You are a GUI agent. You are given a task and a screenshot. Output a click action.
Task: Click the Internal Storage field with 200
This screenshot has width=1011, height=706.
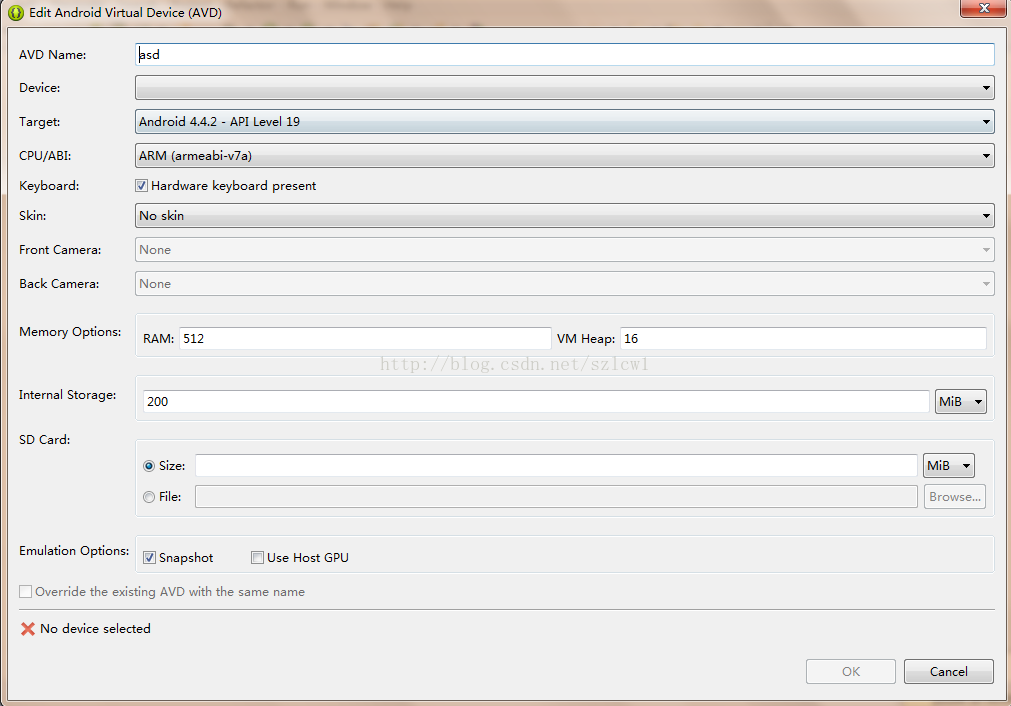tap(536, 401)
